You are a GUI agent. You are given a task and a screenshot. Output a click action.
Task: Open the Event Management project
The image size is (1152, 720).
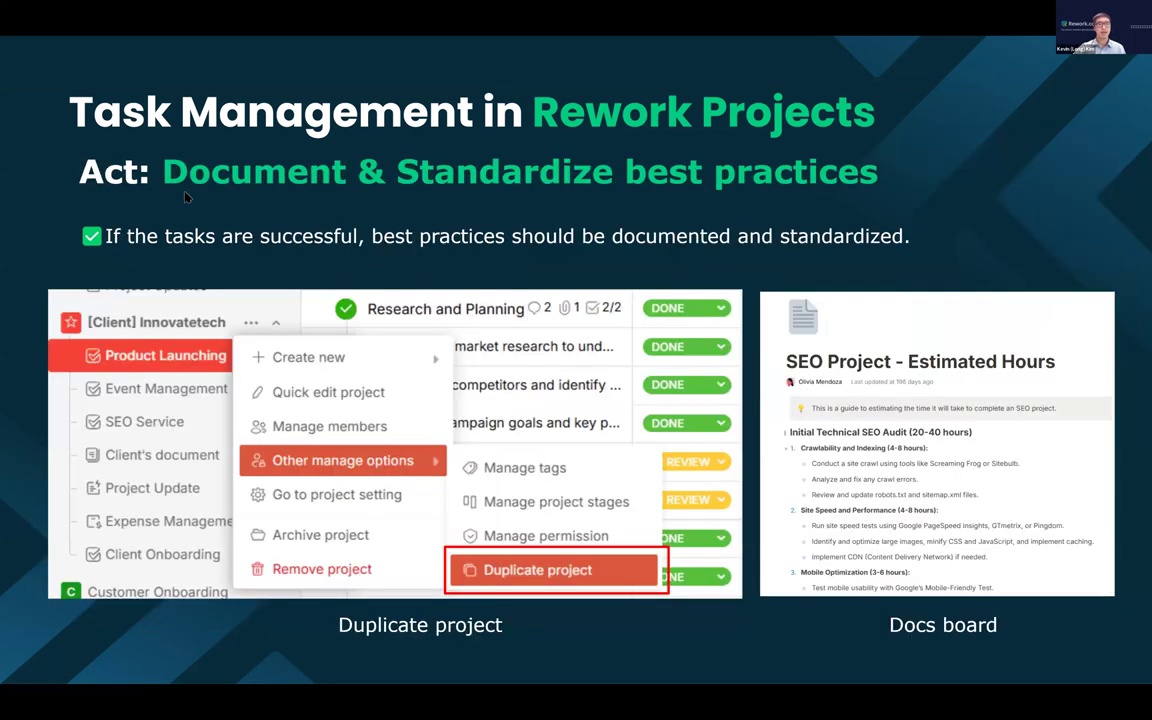pos(166,389)
